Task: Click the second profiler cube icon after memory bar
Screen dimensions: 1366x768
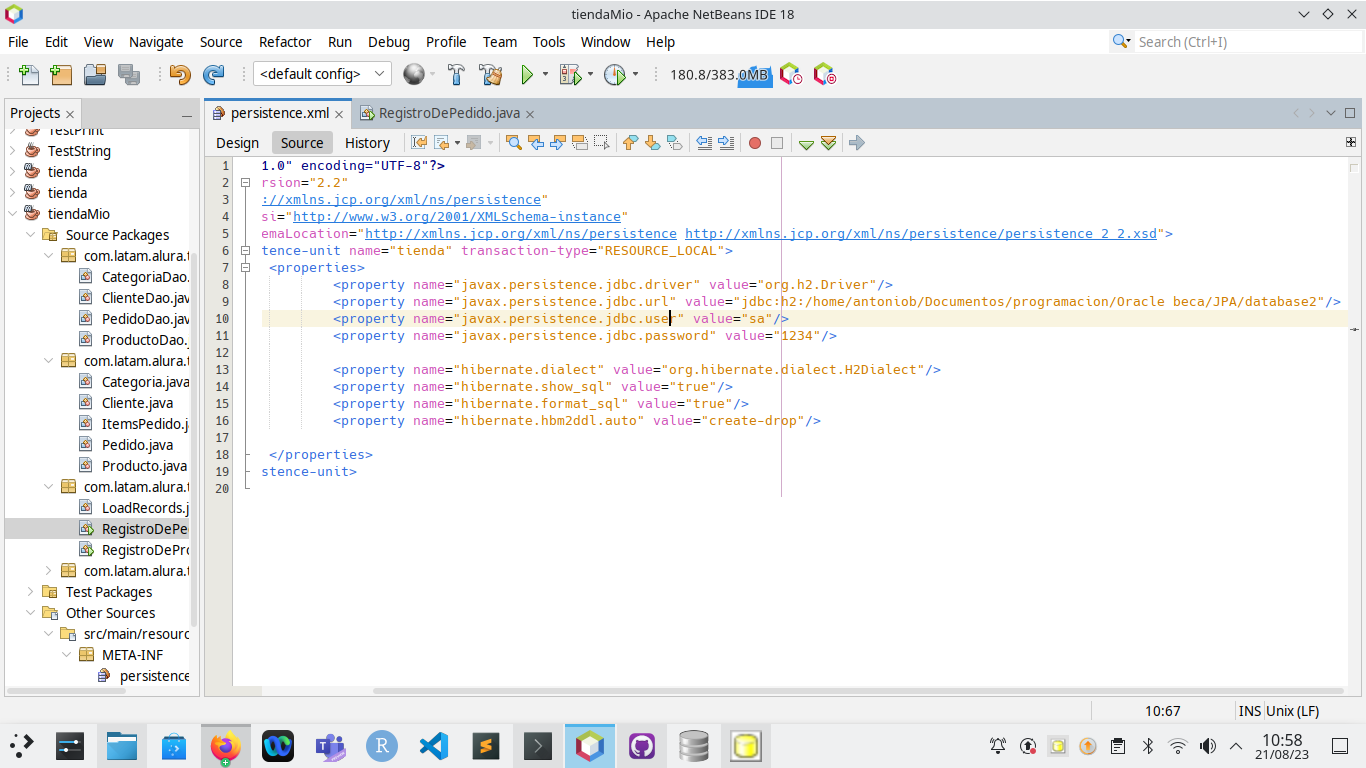Action: pos(824,74)
